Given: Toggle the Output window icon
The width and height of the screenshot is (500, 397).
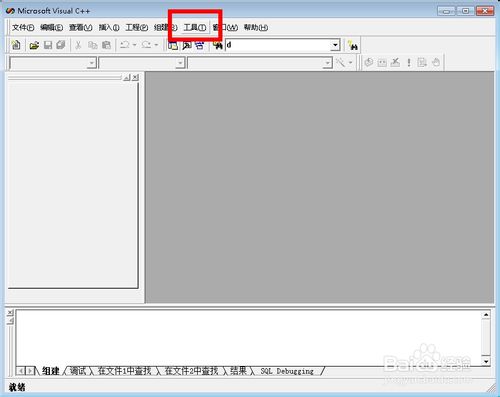Looking at the screenshot, I should (x=186, y=46).
